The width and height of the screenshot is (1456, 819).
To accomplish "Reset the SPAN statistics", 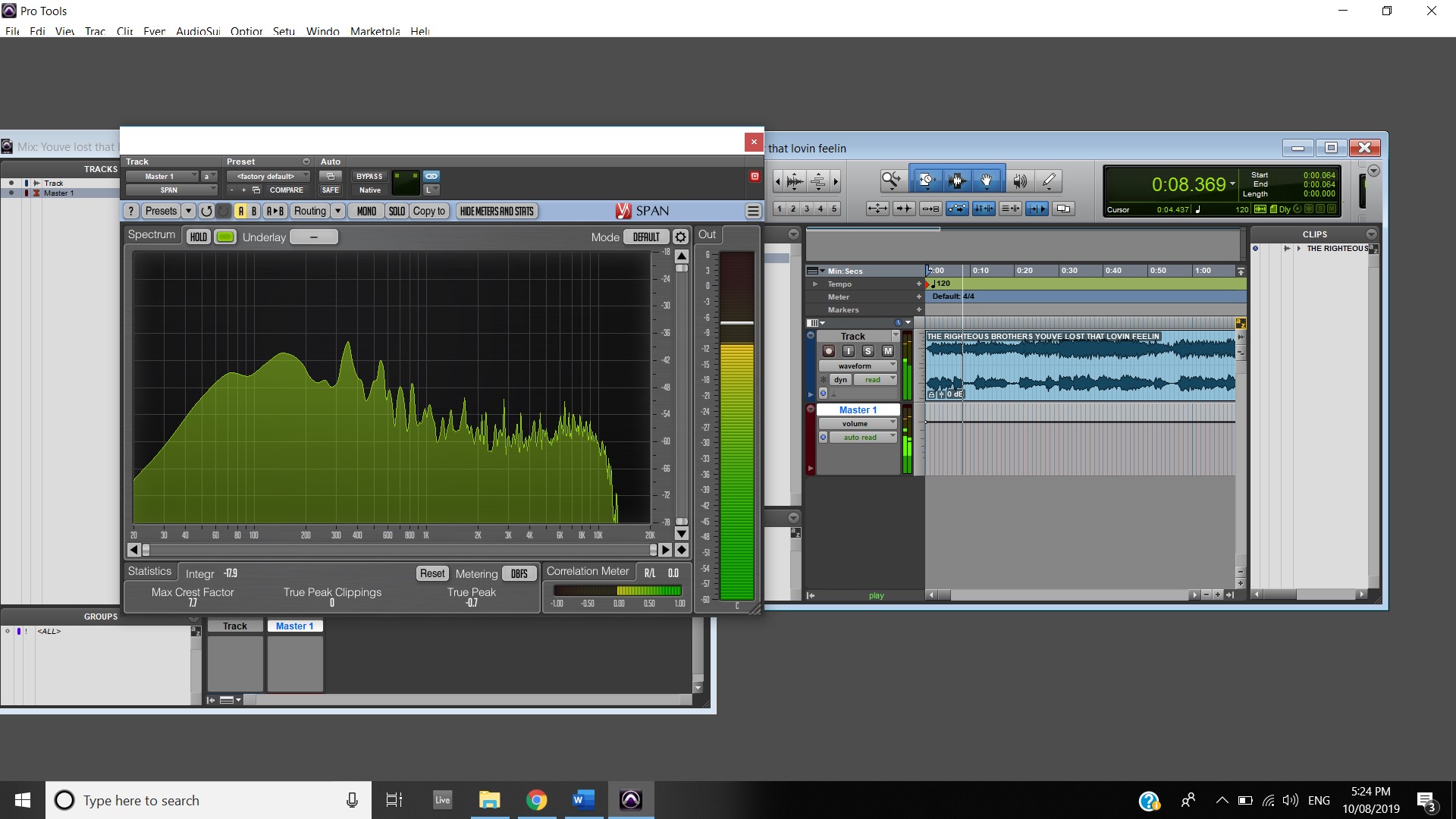I will click(x=432, y=573).
